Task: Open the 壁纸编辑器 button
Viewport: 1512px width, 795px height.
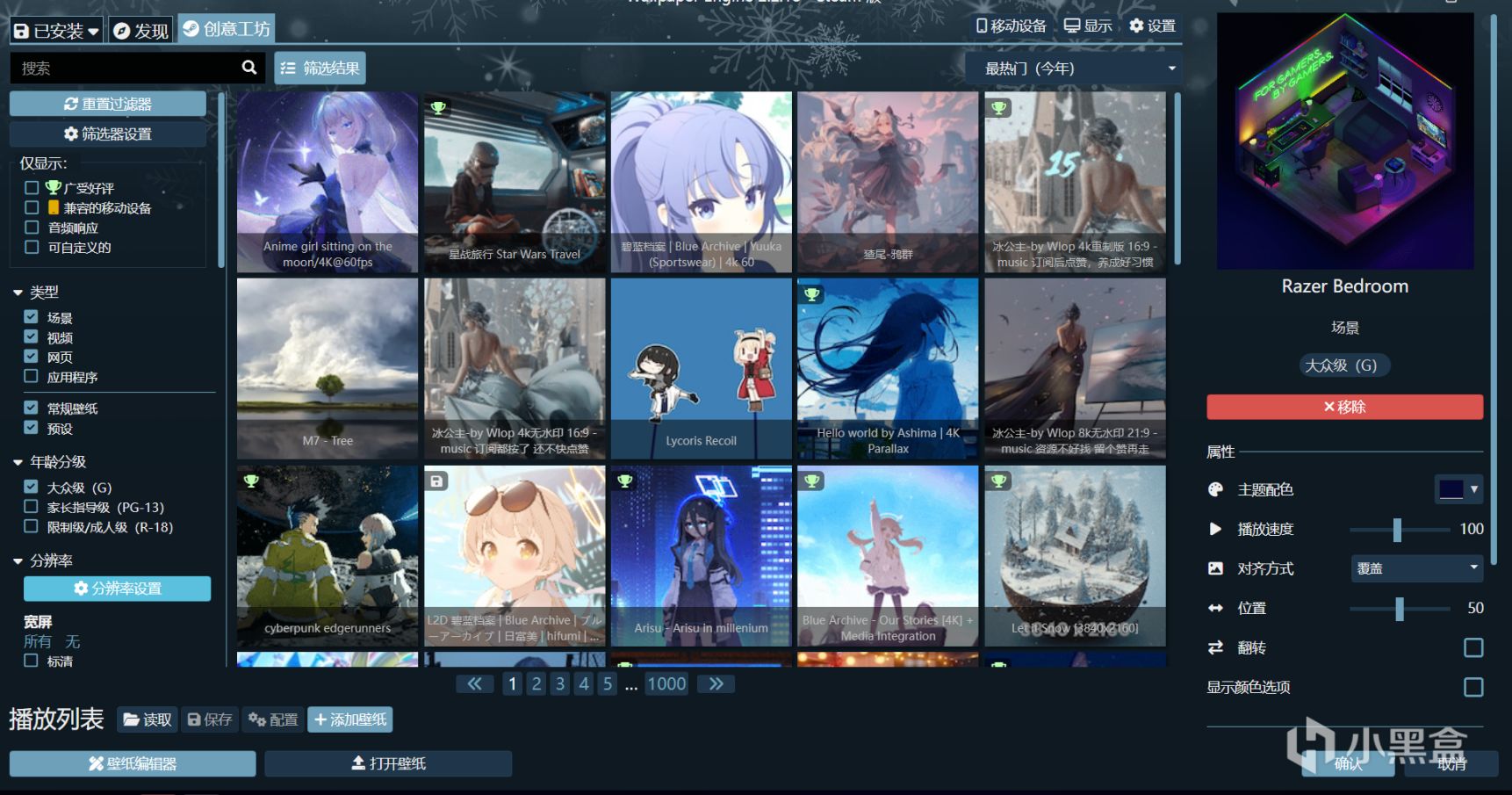Action: tap(133, 763)
